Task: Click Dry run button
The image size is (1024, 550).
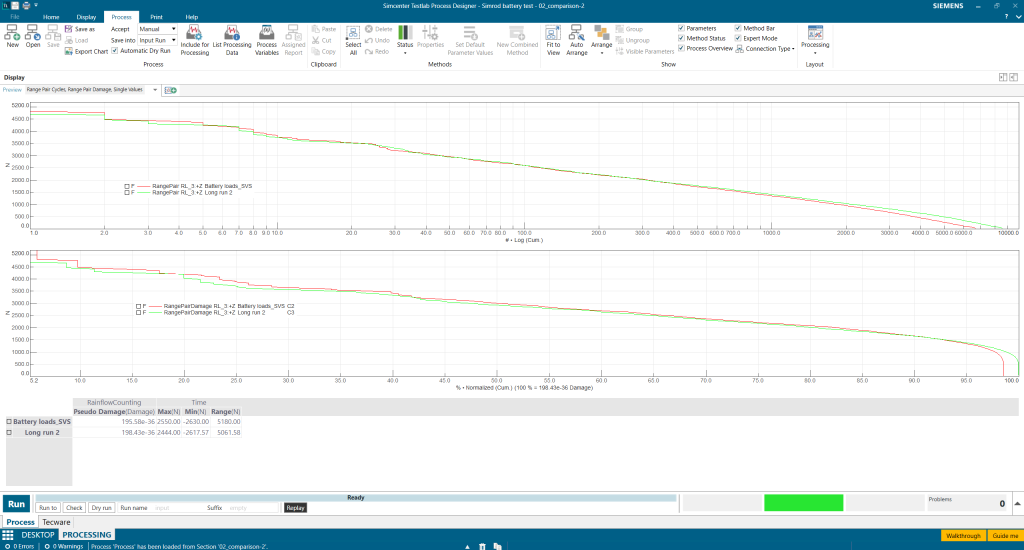Action: pos(101,508)
